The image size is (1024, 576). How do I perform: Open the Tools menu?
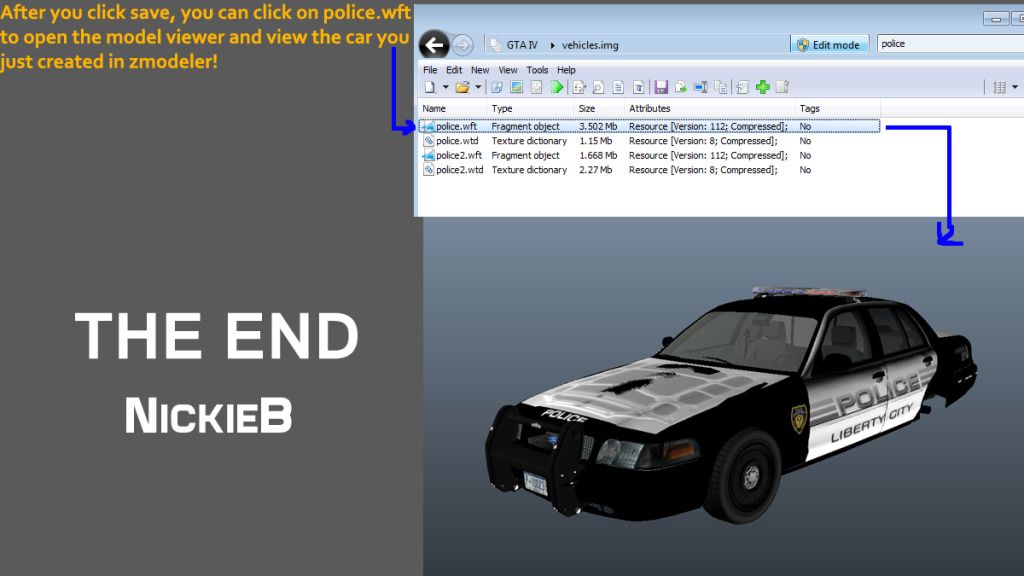pyautogui.click(x=537, y=70)
